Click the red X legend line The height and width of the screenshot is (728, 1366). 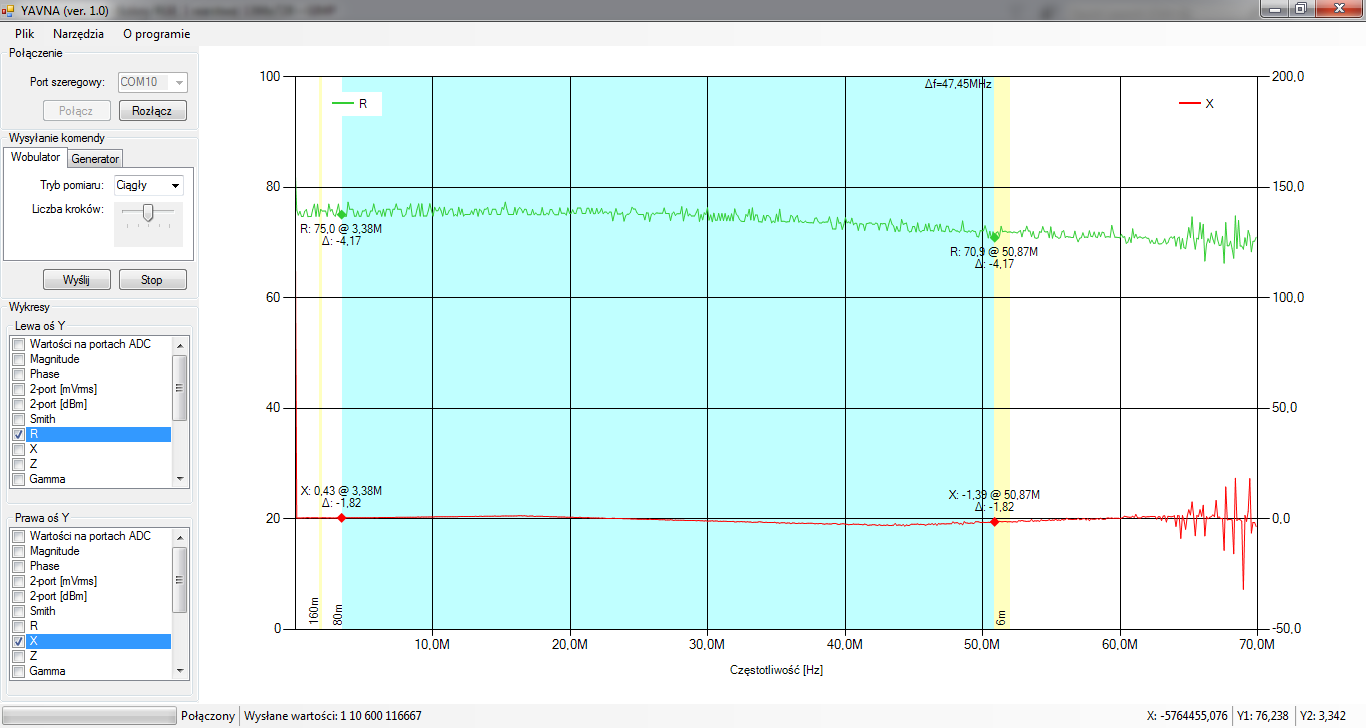coord(1189,103)
